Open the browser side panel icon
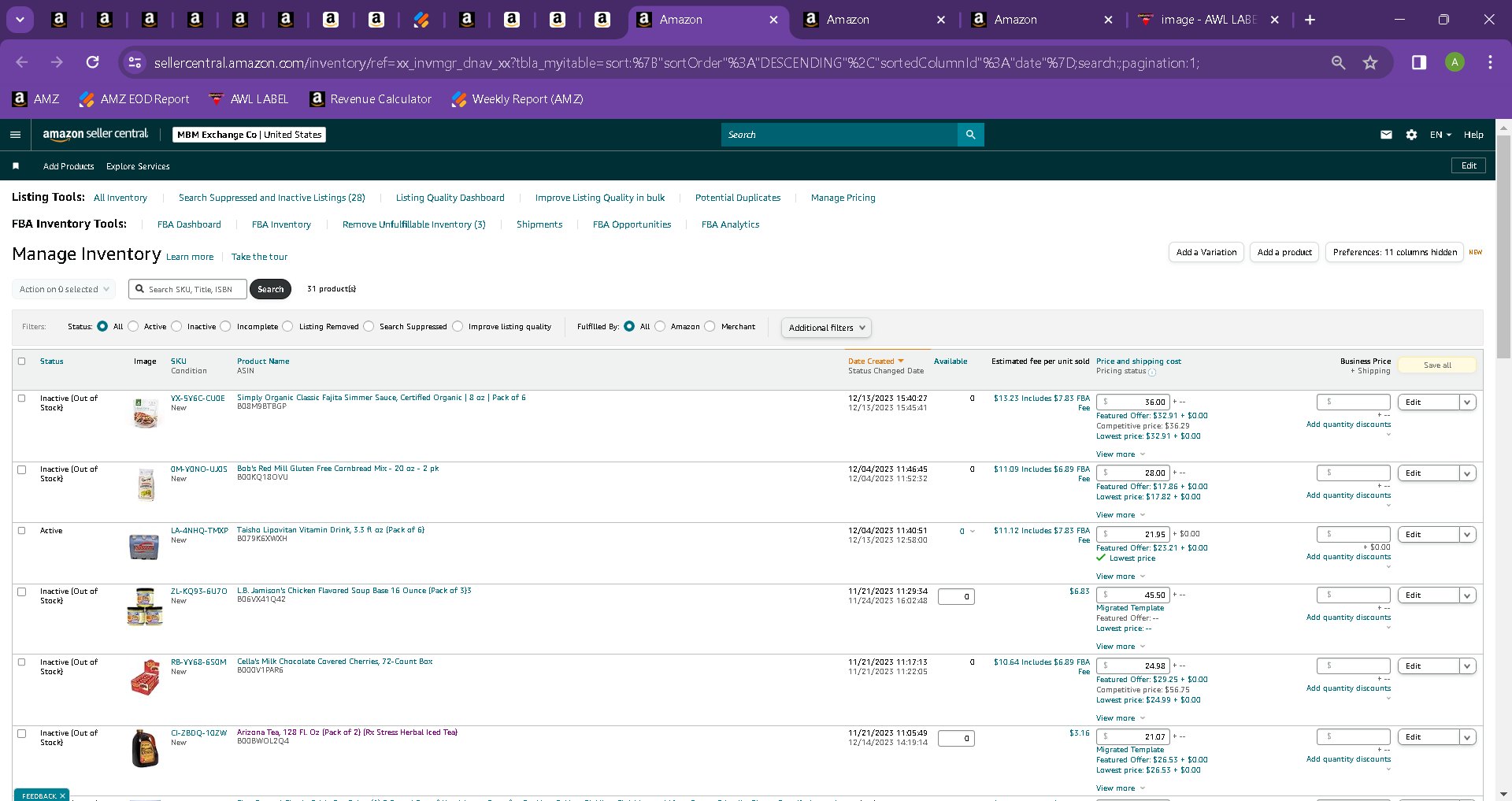Screen dimensions: 1512x801 pos(1419,62)
